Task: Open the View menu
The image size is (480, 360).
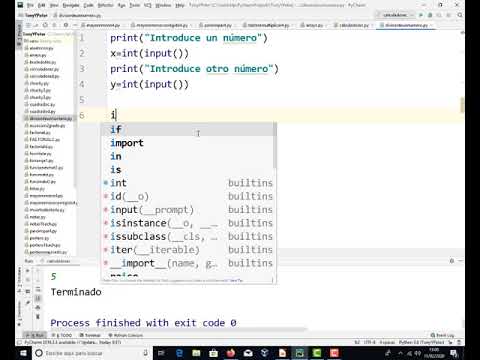Action: tap(54, 5)
